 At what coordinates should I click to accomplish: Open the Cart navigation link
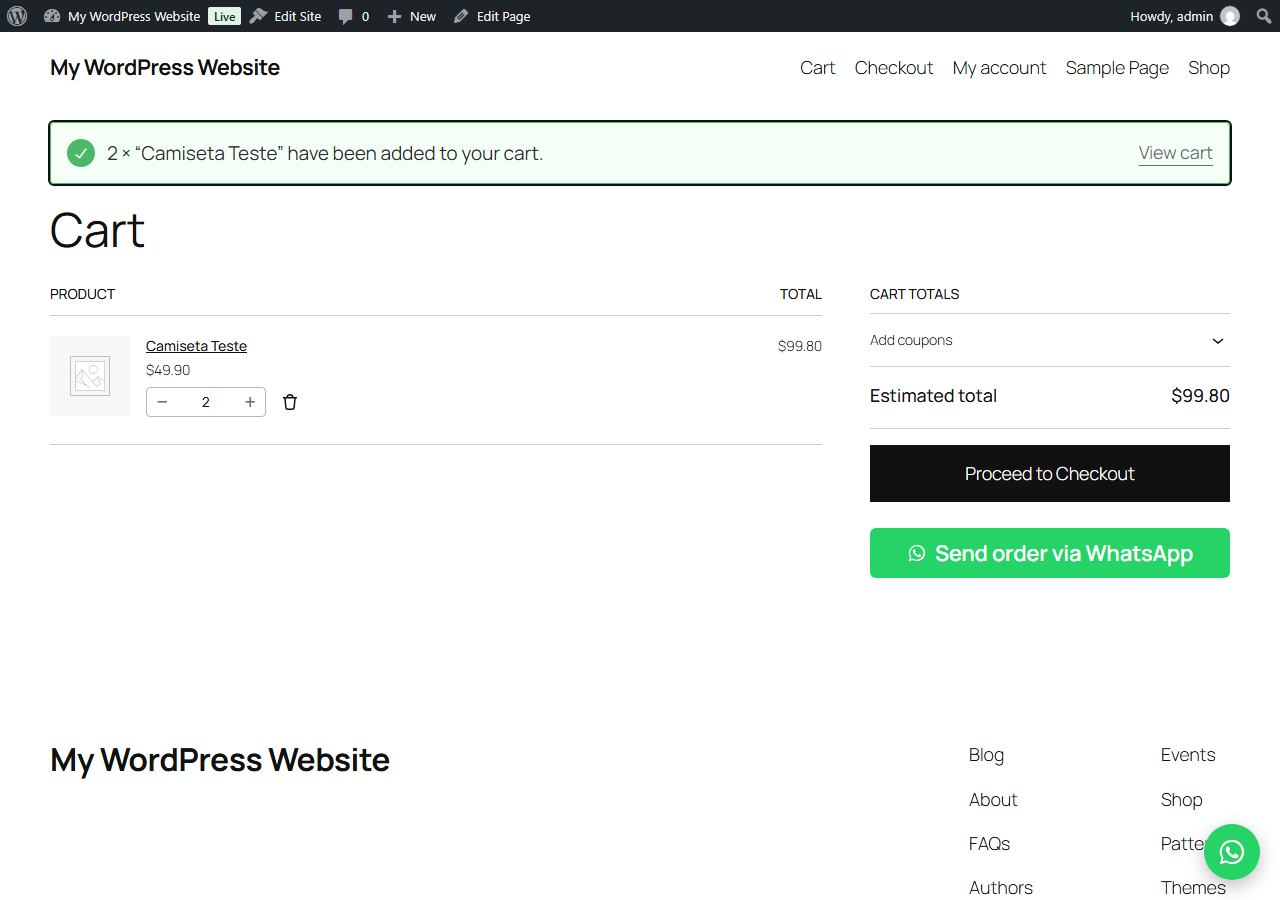[817, 68]
